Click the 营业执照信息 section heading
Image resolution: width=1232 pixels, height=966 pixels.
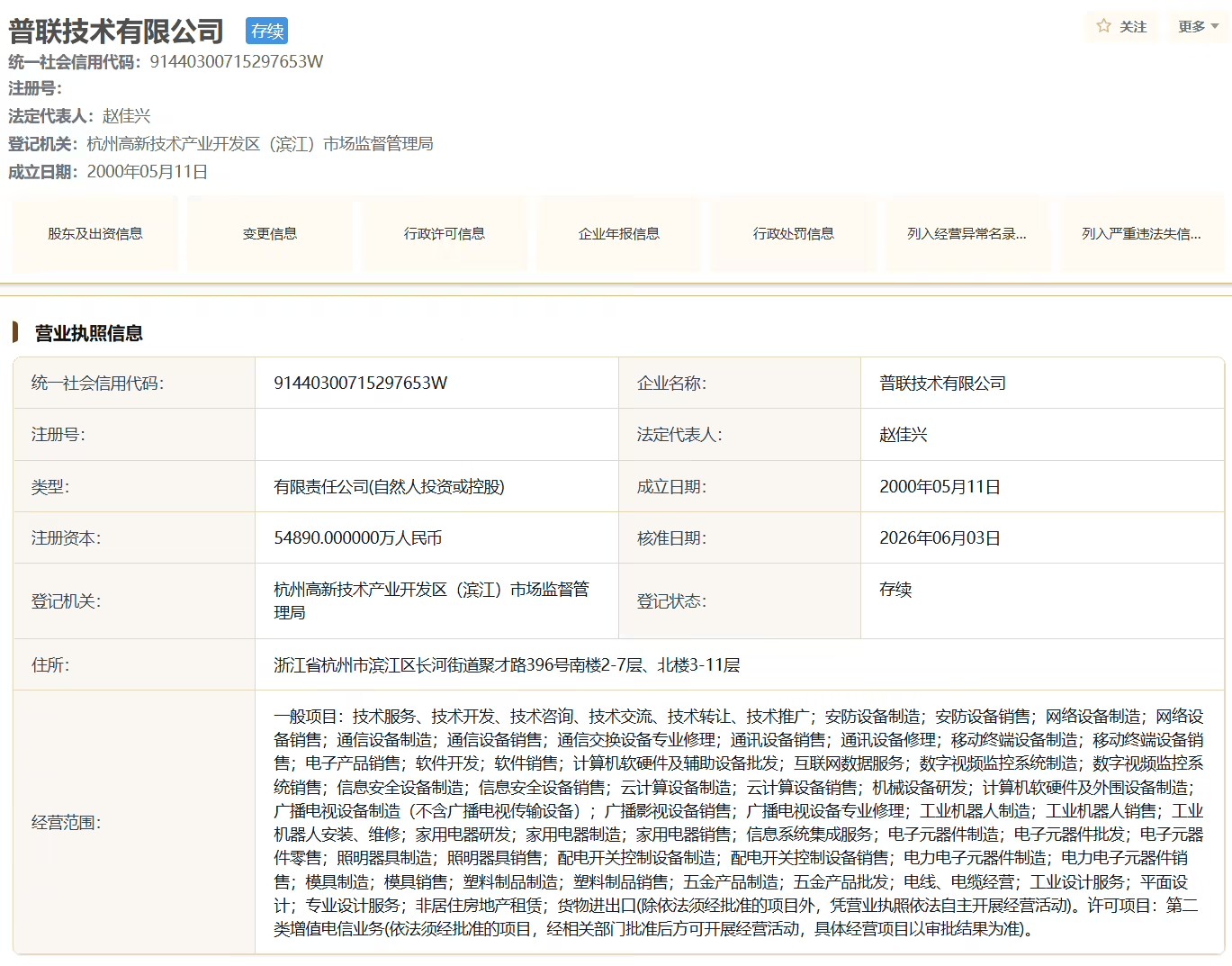[x=88, y=333]
